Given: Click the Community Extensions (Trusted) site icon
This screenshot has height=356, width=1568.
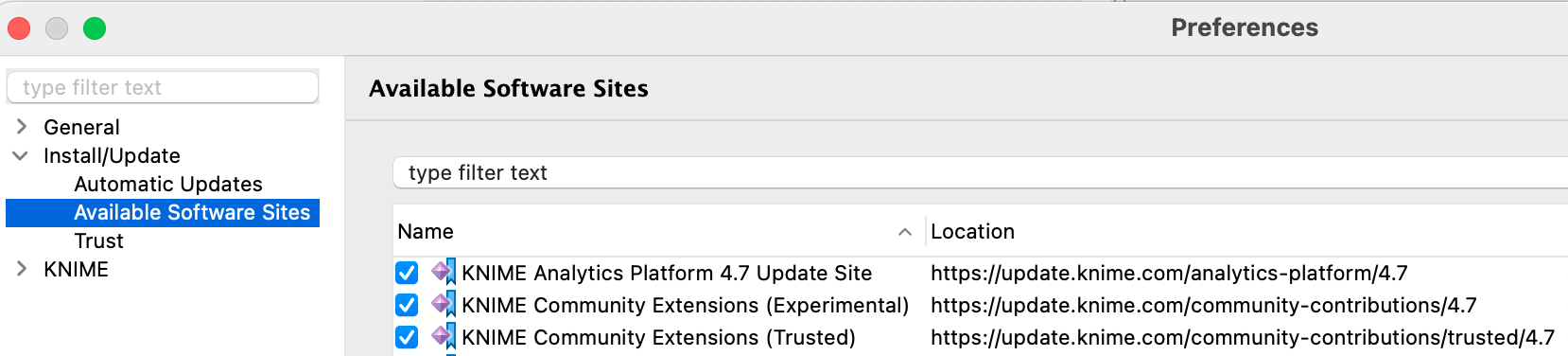Looking at the screenshot, I should (x=444, y=337).
